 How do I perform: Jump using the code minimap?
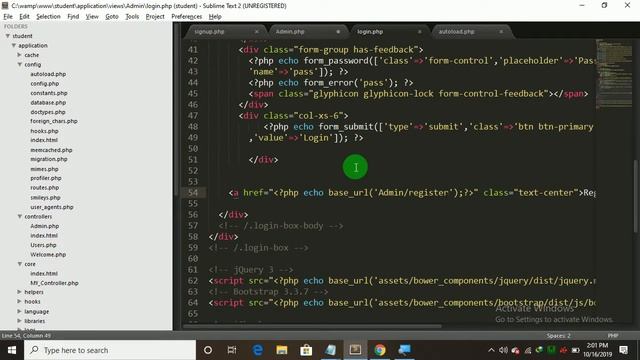614,73
